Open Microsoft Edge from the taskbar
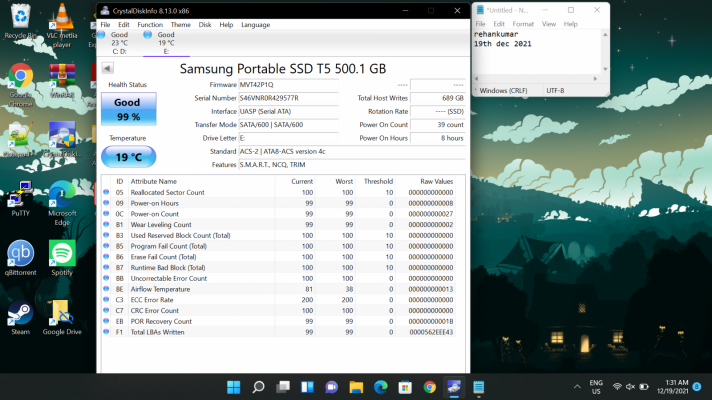This screenshot has width=712, height=400. pos(381,387)
